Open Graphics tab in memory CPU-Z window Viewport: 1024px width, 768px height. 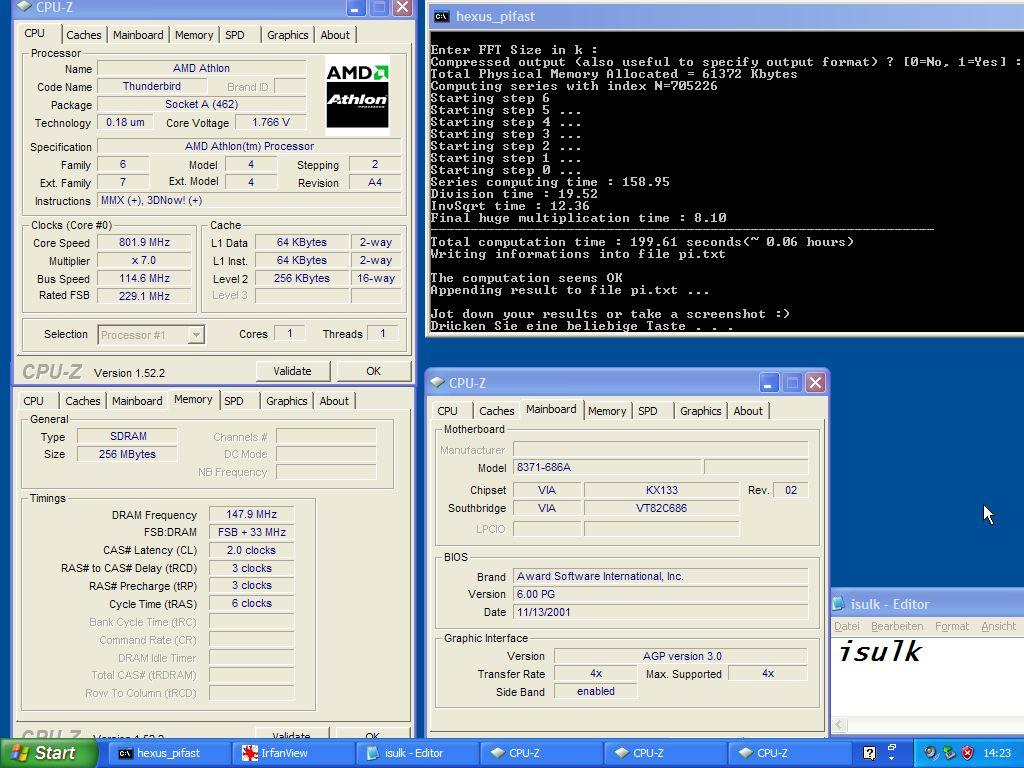coord(287,401)
